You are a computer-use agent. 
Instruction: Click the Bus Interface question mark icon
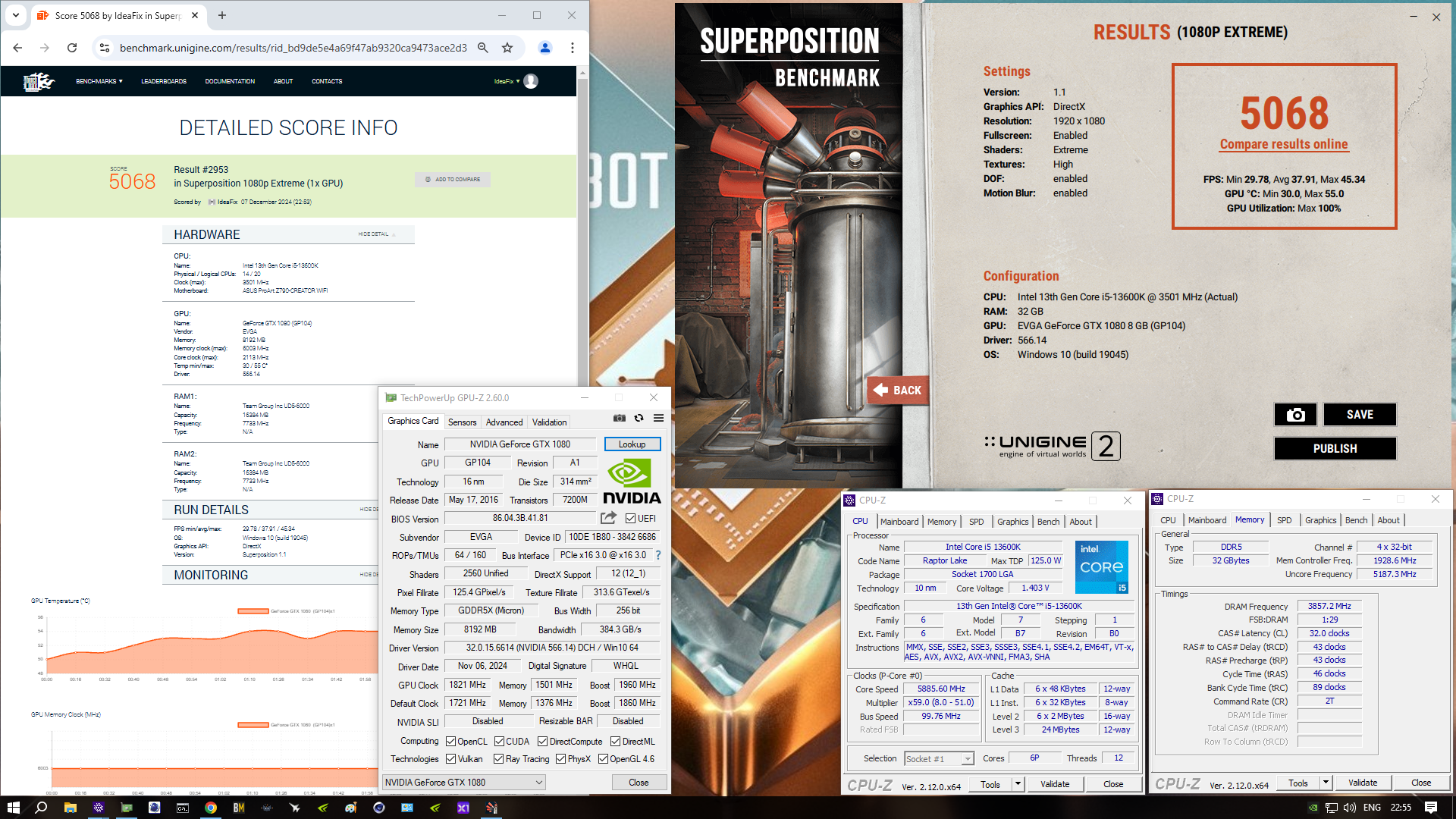tap(658, 555)
